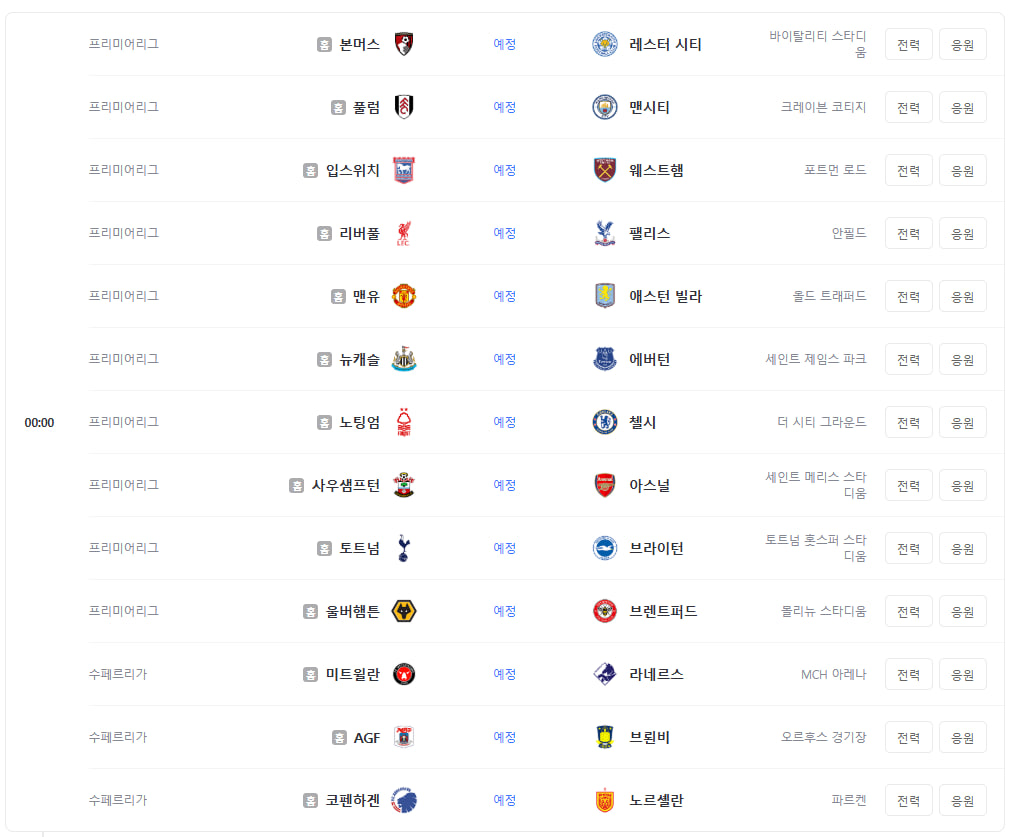1009x837 pixels.
Task: Click the Wolverhampton wolf logo
Action: point(403,612)
